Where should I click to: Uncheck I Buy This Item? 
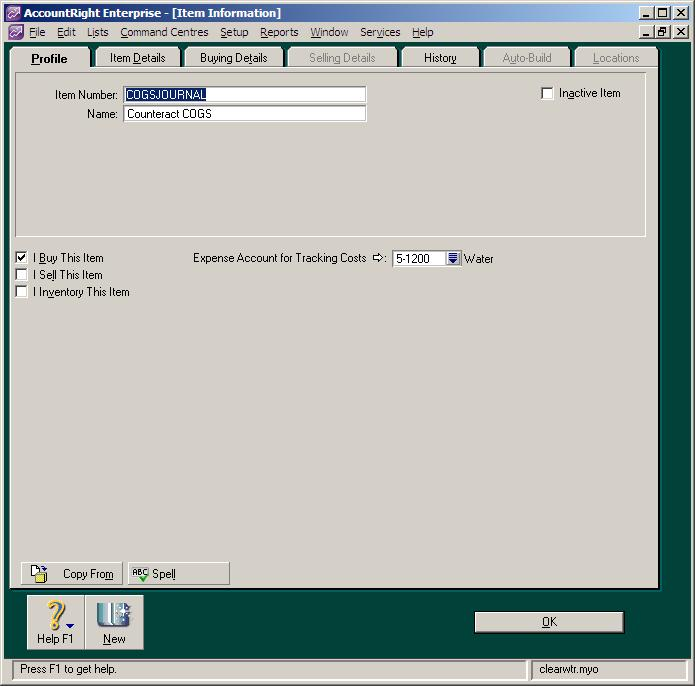pyautogui.click(x=21, y=257)
